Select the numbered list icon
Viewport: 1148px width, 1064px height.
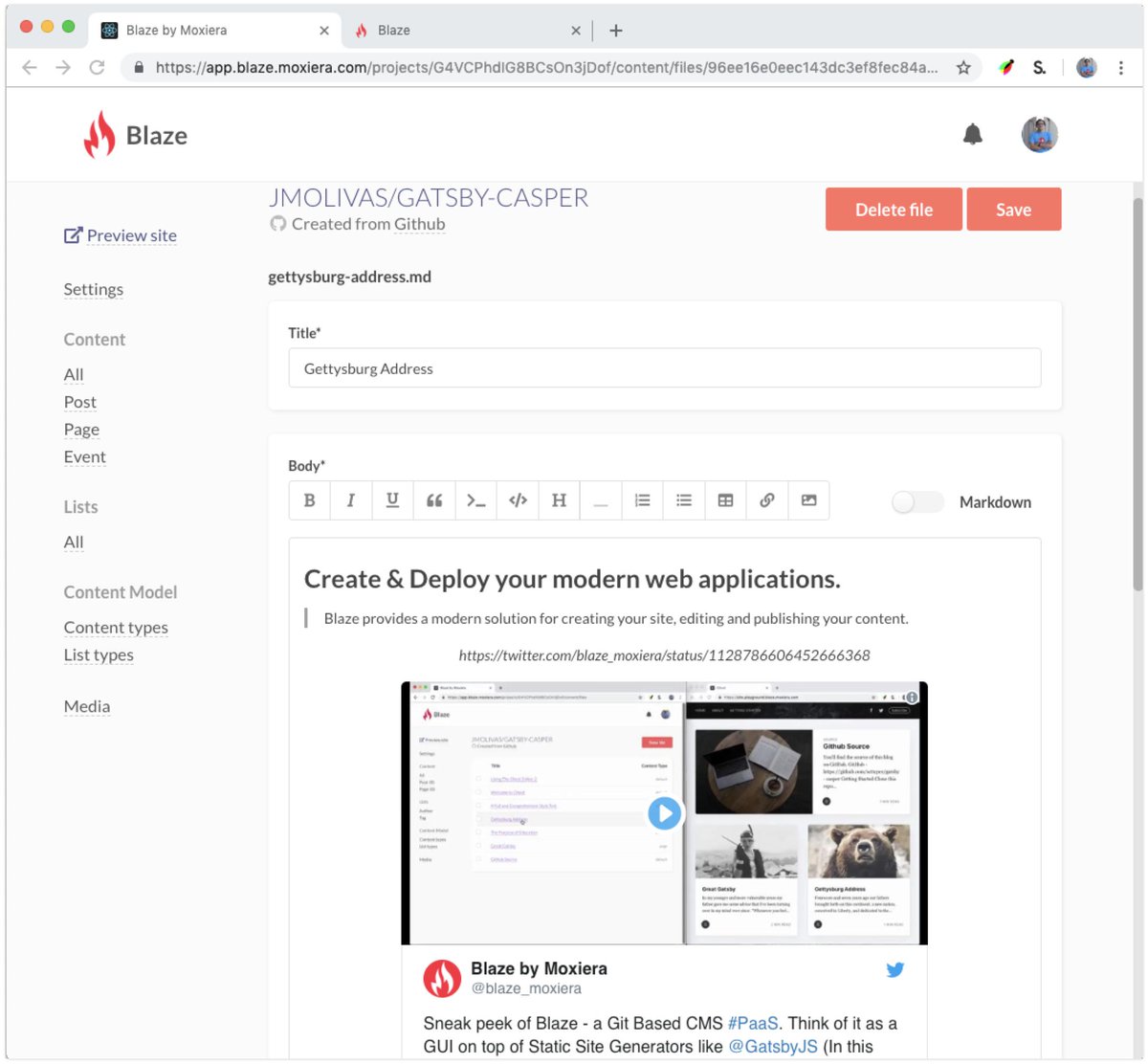[x=642, y=500]
